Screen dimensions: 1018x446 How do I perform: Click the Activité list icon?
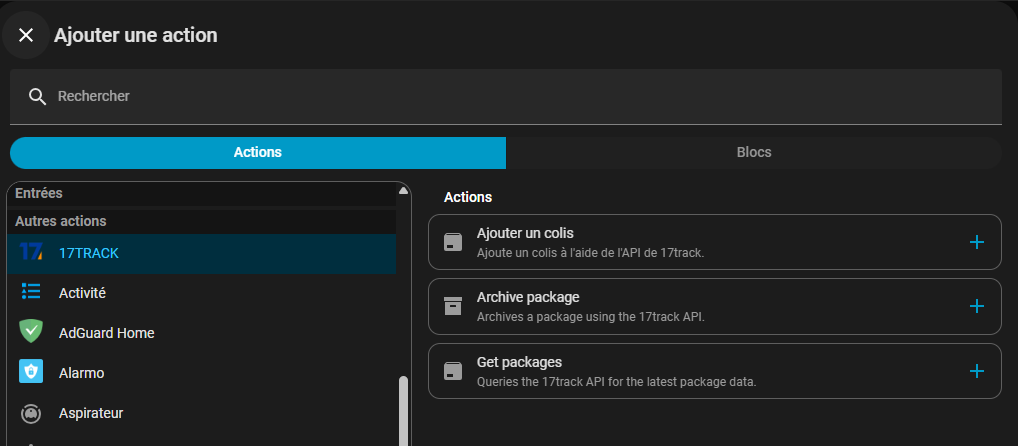[x=31, y=292]
